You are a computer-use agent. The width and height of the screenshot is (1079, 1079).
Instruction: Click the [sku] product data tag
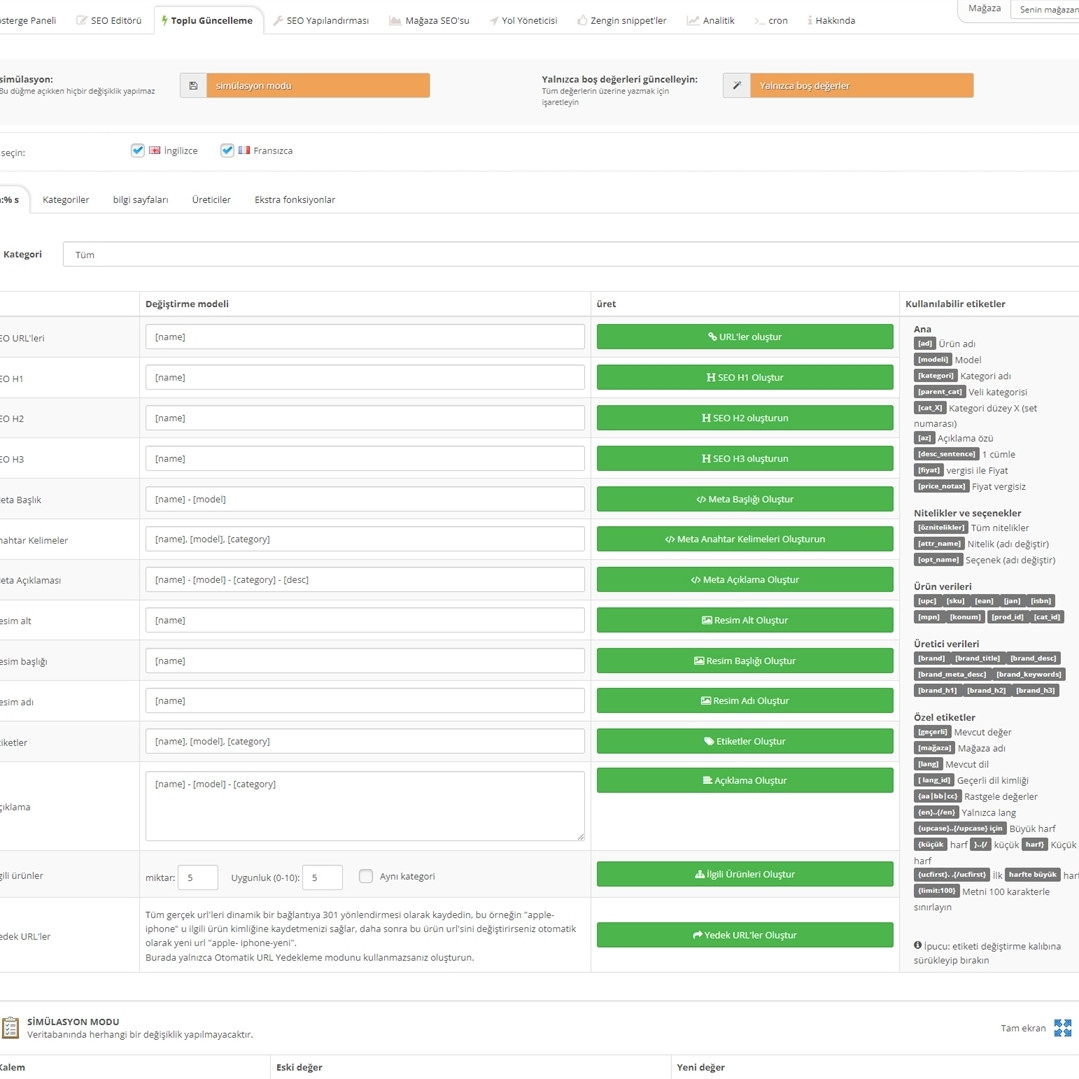click(955, 601)
